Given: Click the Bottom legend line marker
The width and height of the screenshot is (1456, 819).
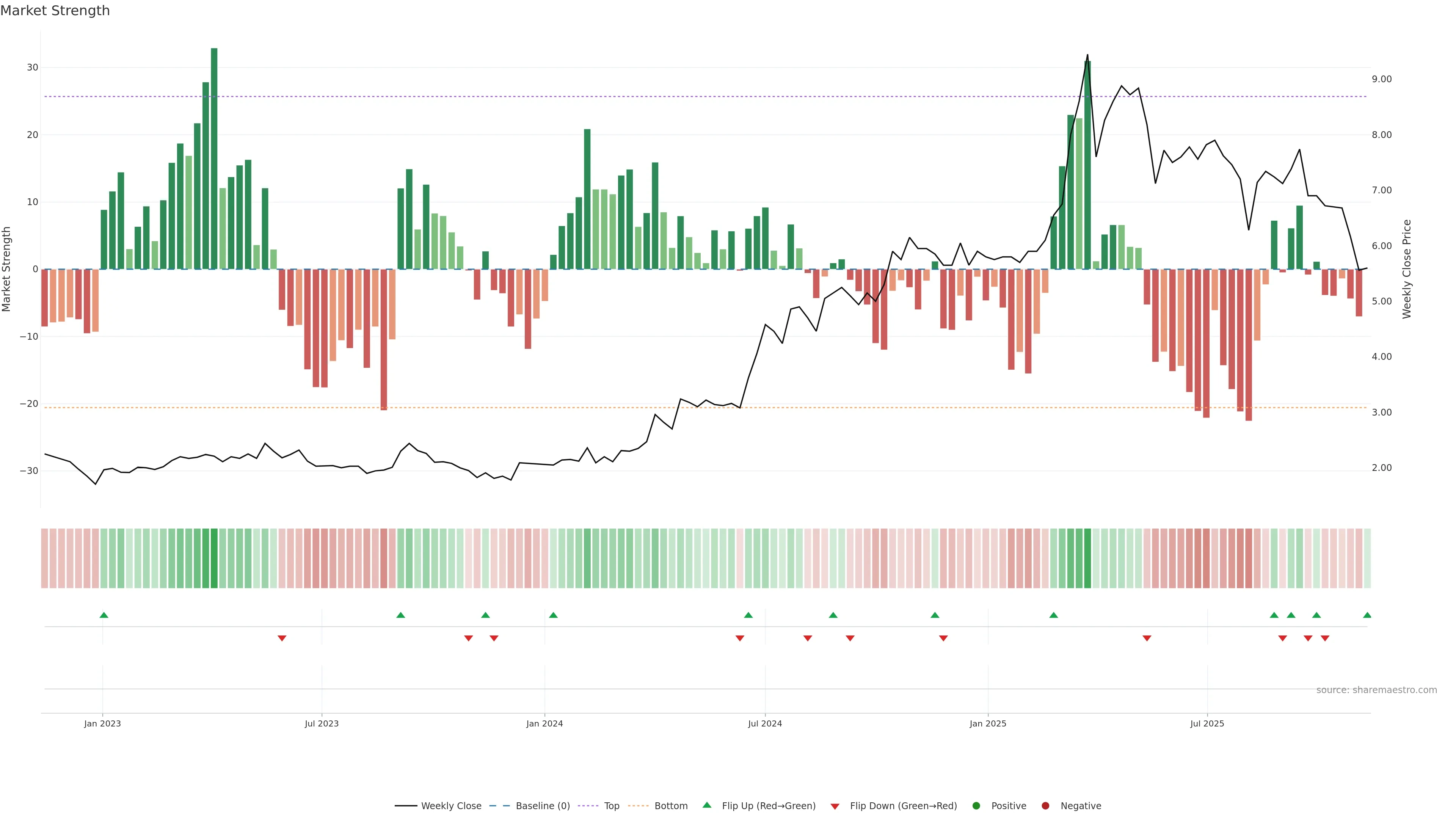Looking at the screenshot, I should tap(638, 806).
